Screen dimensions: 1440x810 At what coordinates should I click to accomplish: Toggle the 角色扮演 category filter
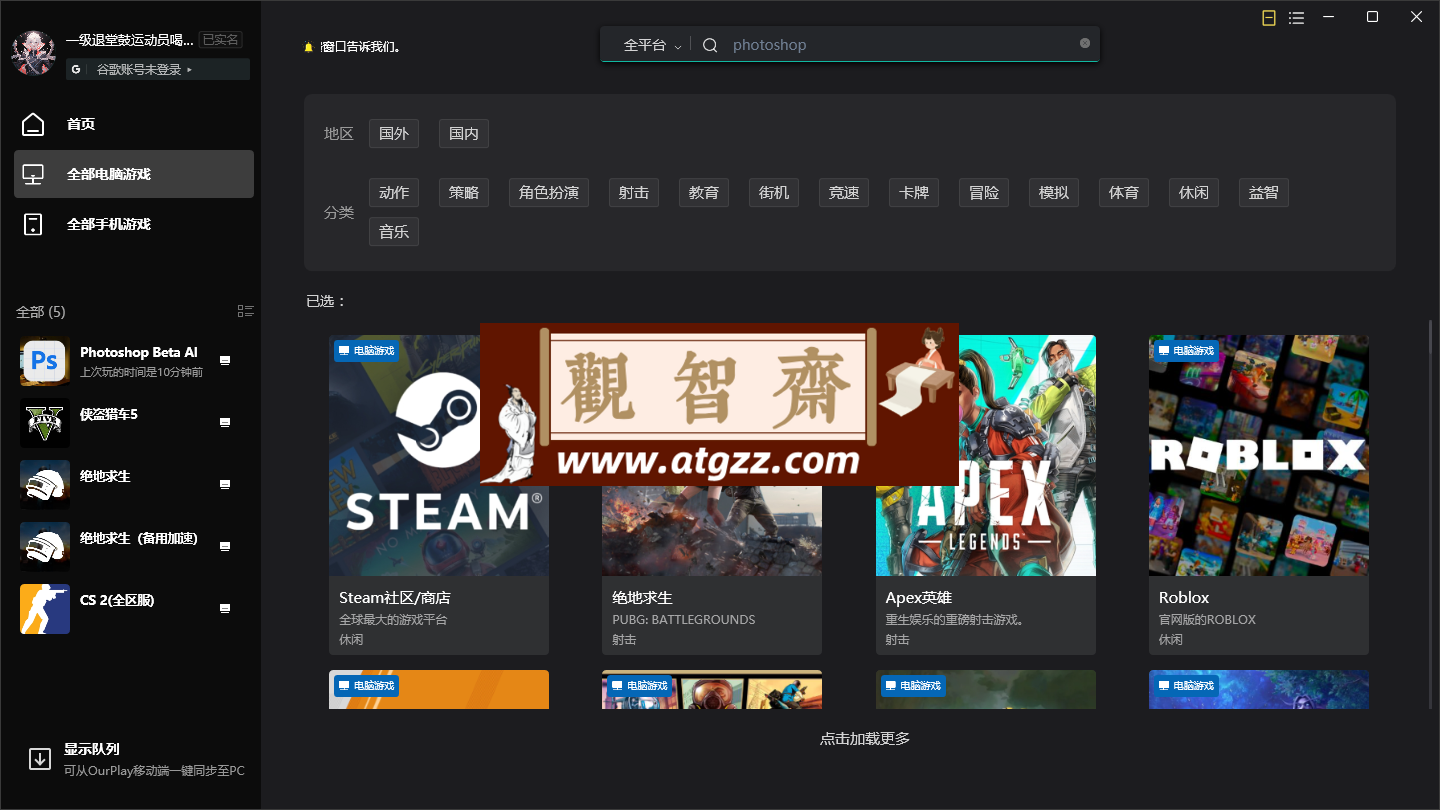pyautogui.click(x=549, y=192)
